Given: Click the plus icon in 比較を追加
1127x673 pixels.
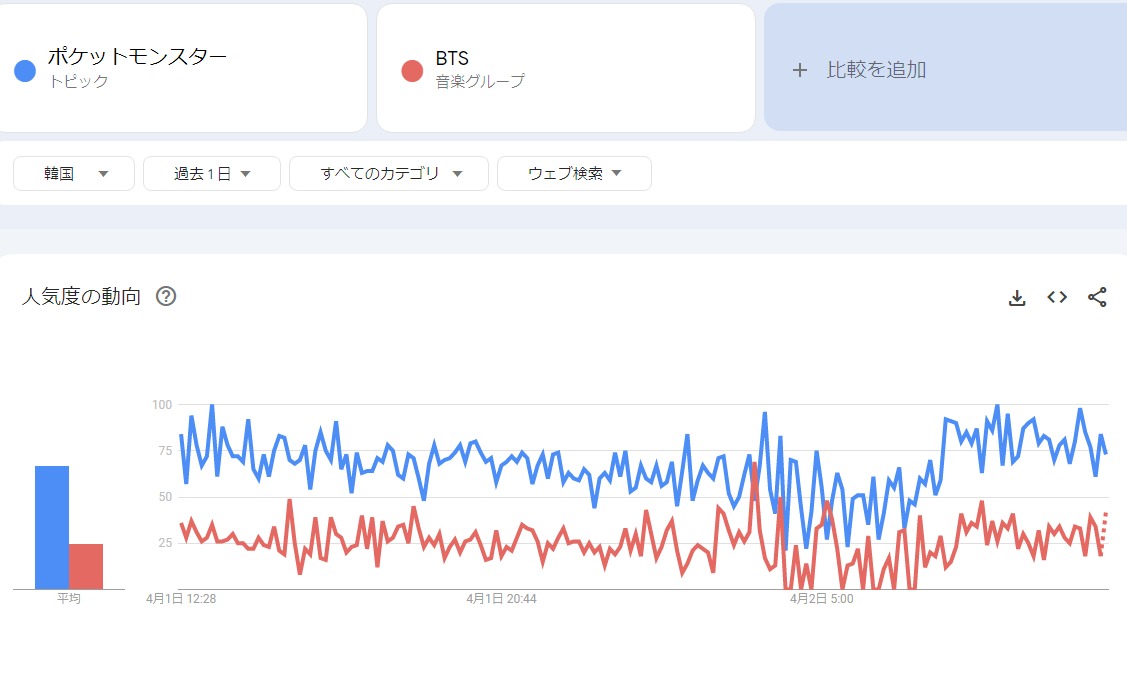Looking at the screenshot, I should 799,70.
